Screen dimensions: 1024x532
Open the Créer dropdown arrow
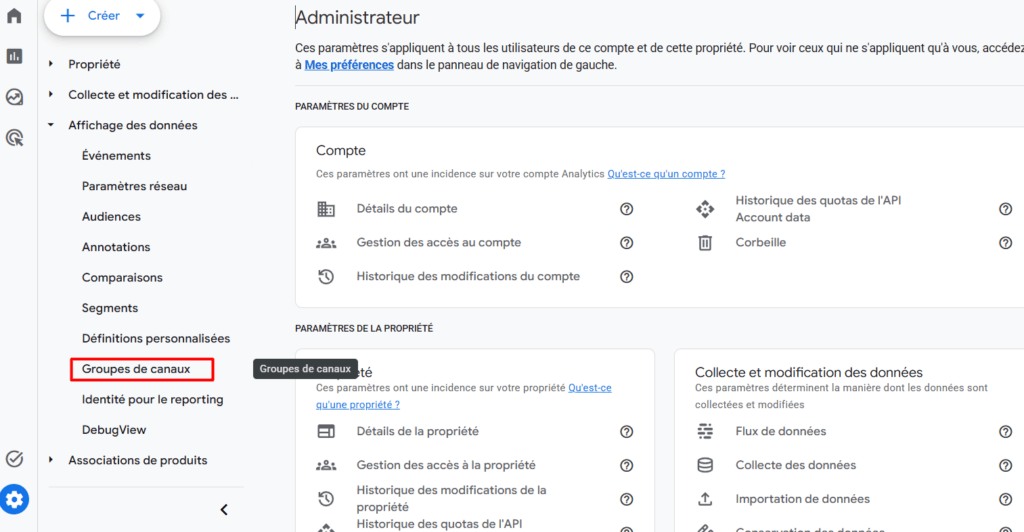pos(140,16)
